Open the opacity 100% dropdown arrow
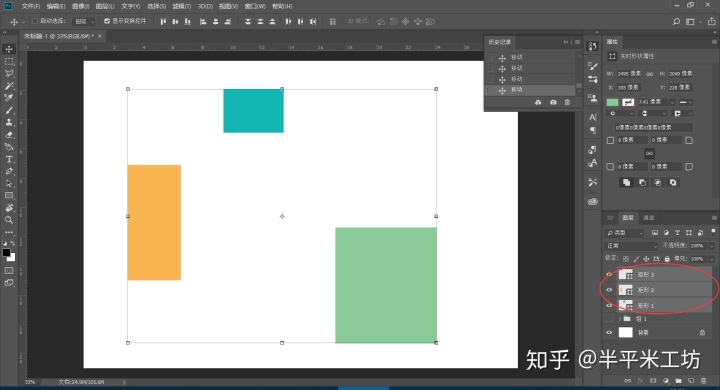This screenshot has width=720, height=390. pos(711,246)
